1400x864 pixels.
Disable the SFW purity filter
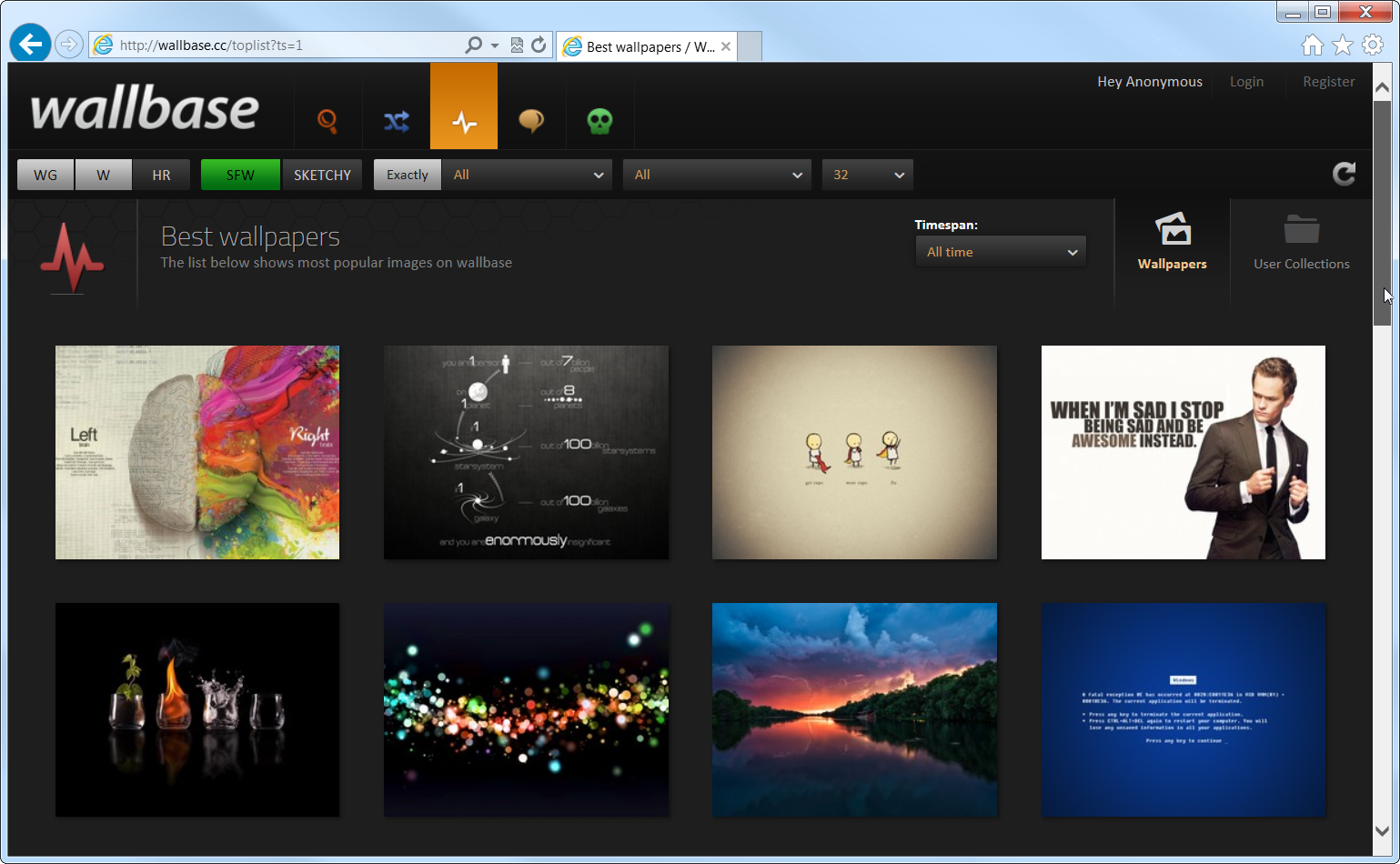point(240,175)
